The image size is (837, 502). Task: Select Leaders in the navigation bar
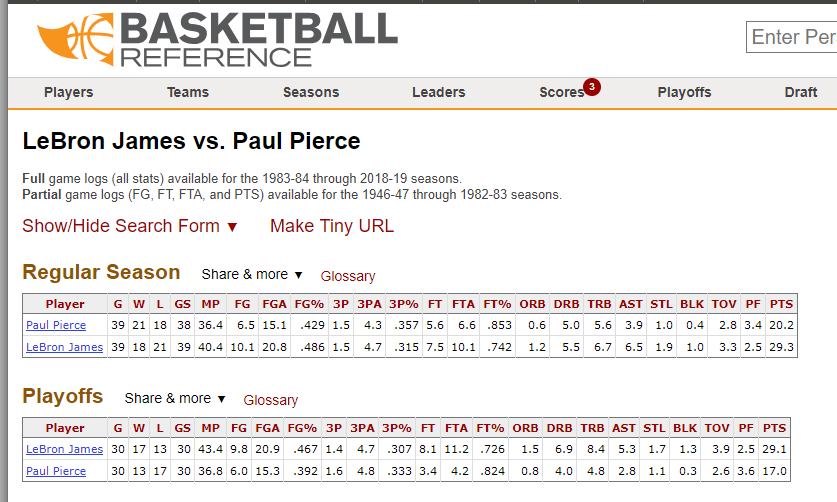coord(438,92)
